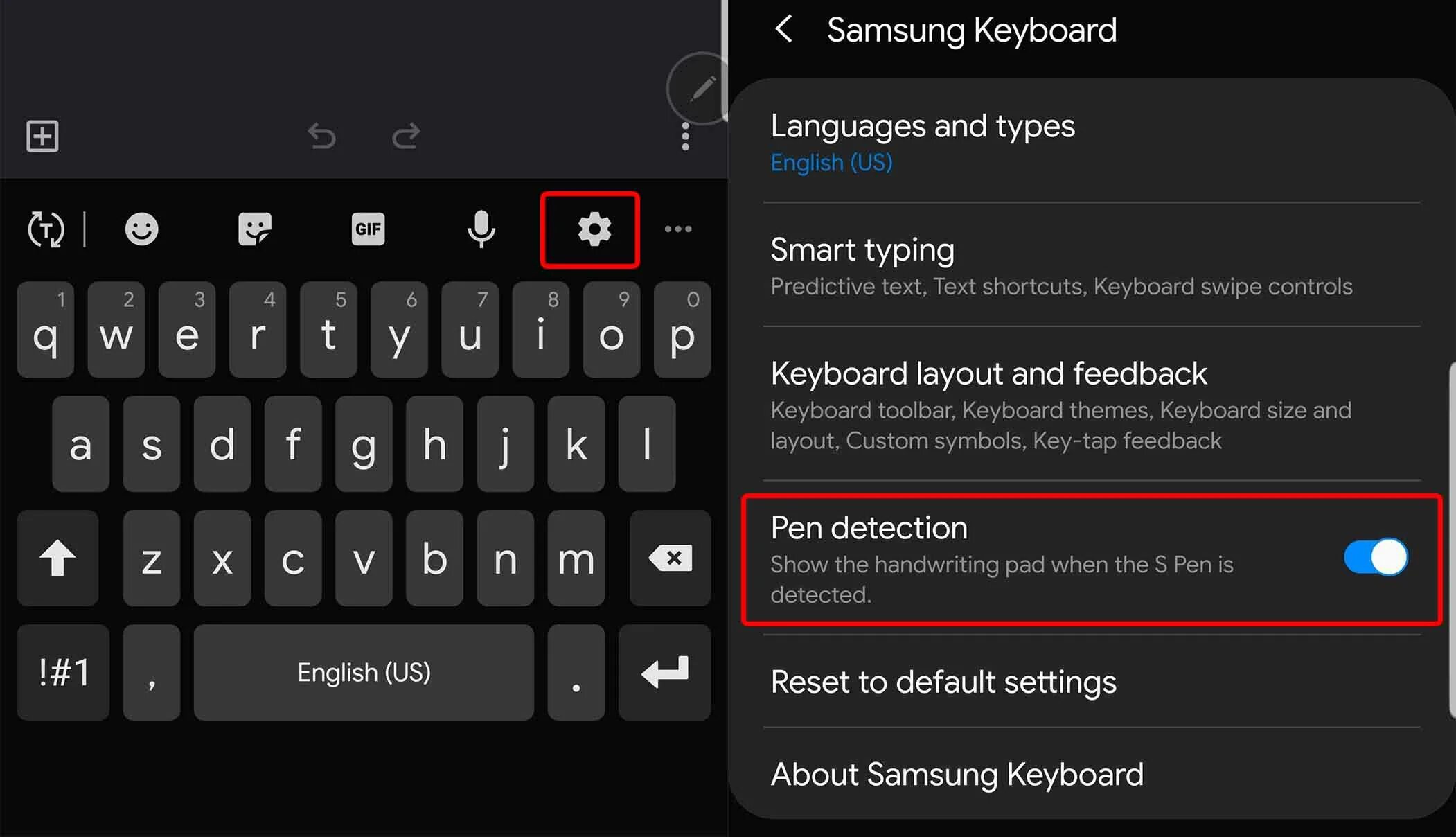The image size is (1456, 837).
Task: Expand toolbar three-dot more options
Action: coord(677,229)
